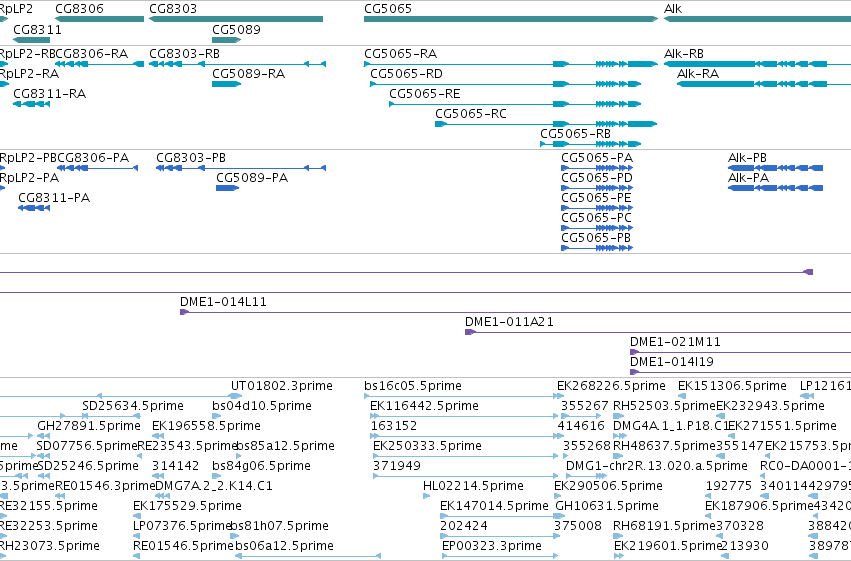
Task: Click transcript Alk-RA
Action: [764, 84]
